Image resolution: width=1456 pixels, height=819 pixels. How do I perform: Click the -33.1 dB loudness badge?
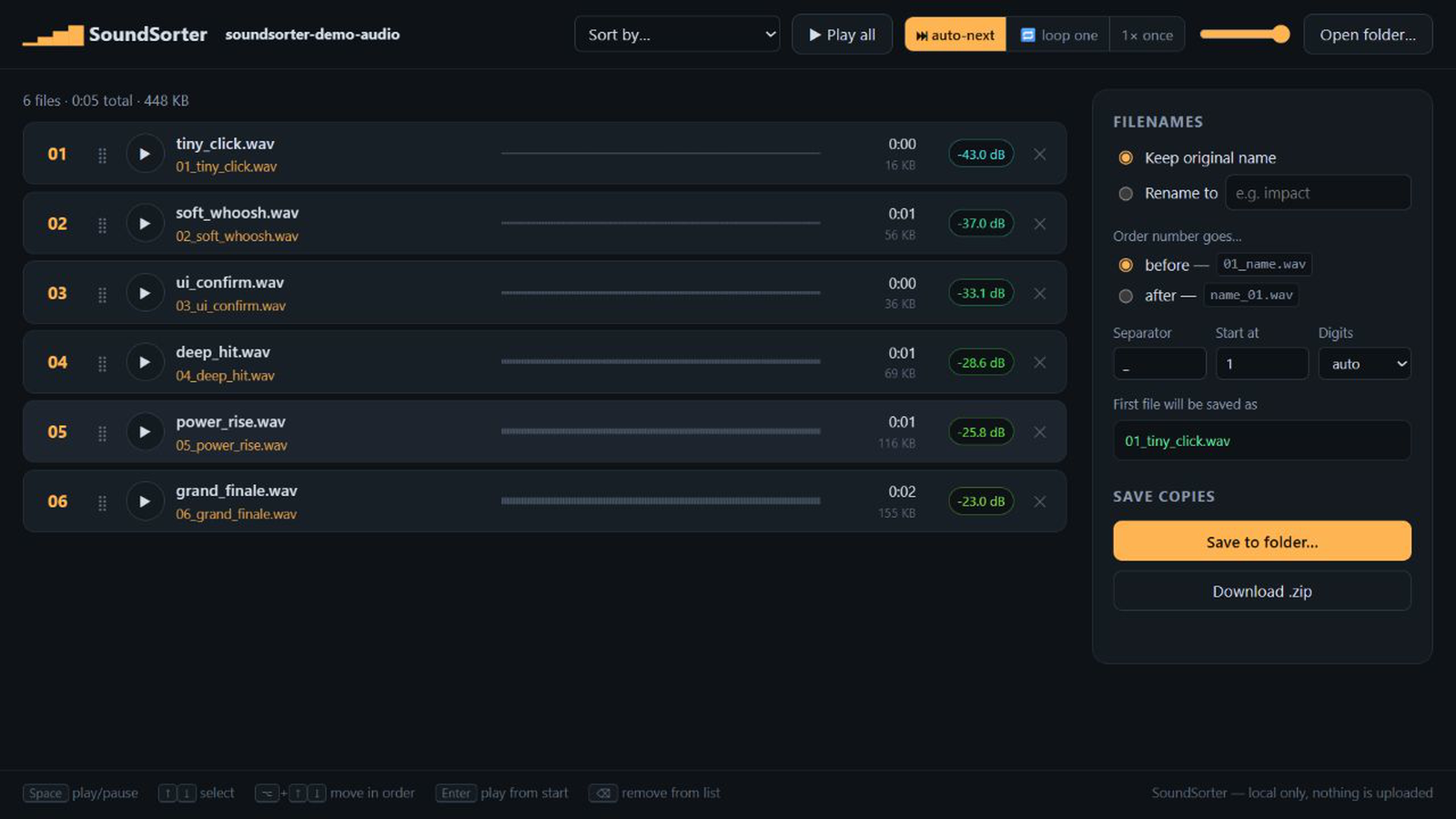(981, 293)
